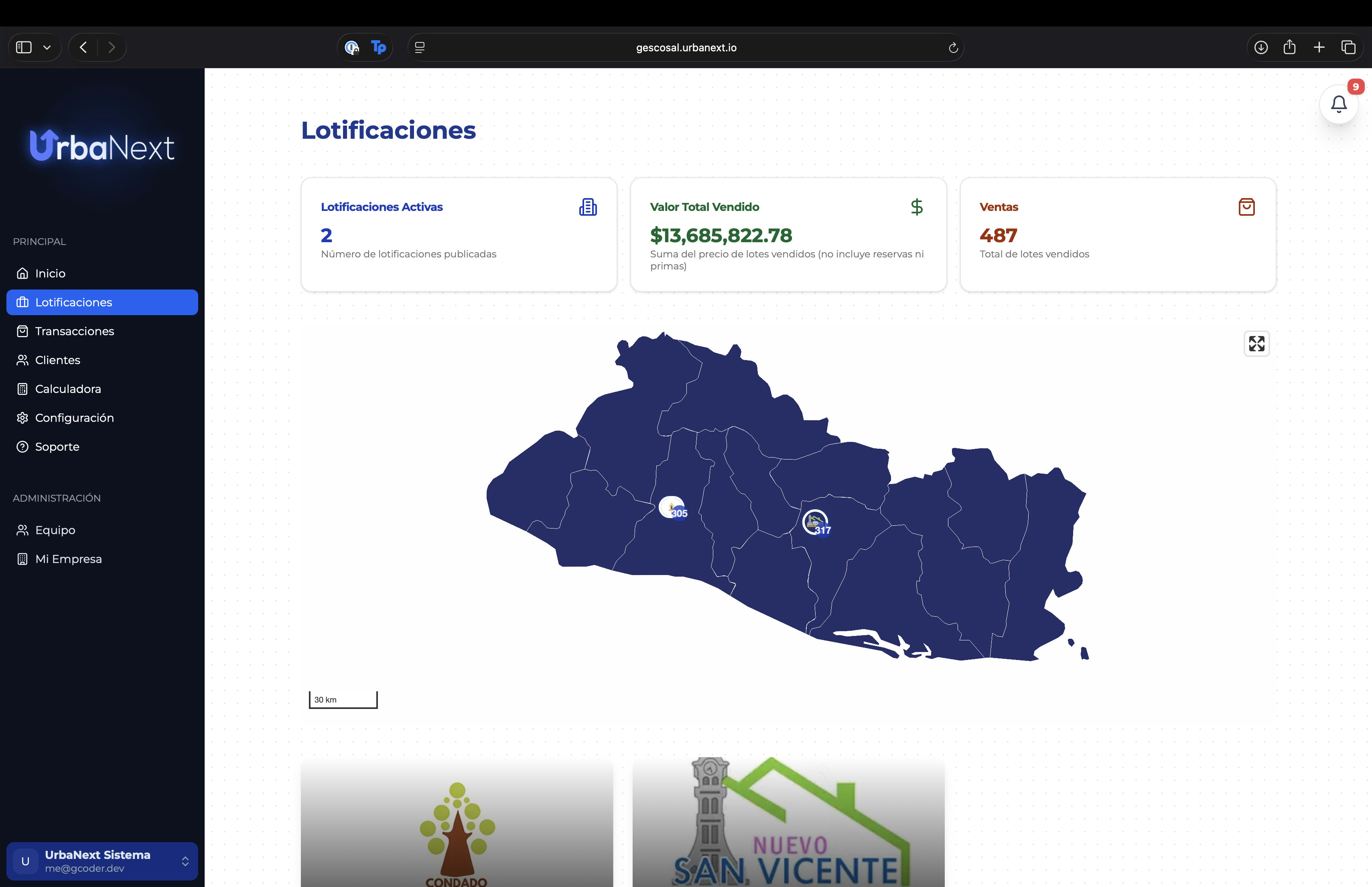Click the 30 km map scale
The height and width of the screenshot is (887, 1372).
343,700
